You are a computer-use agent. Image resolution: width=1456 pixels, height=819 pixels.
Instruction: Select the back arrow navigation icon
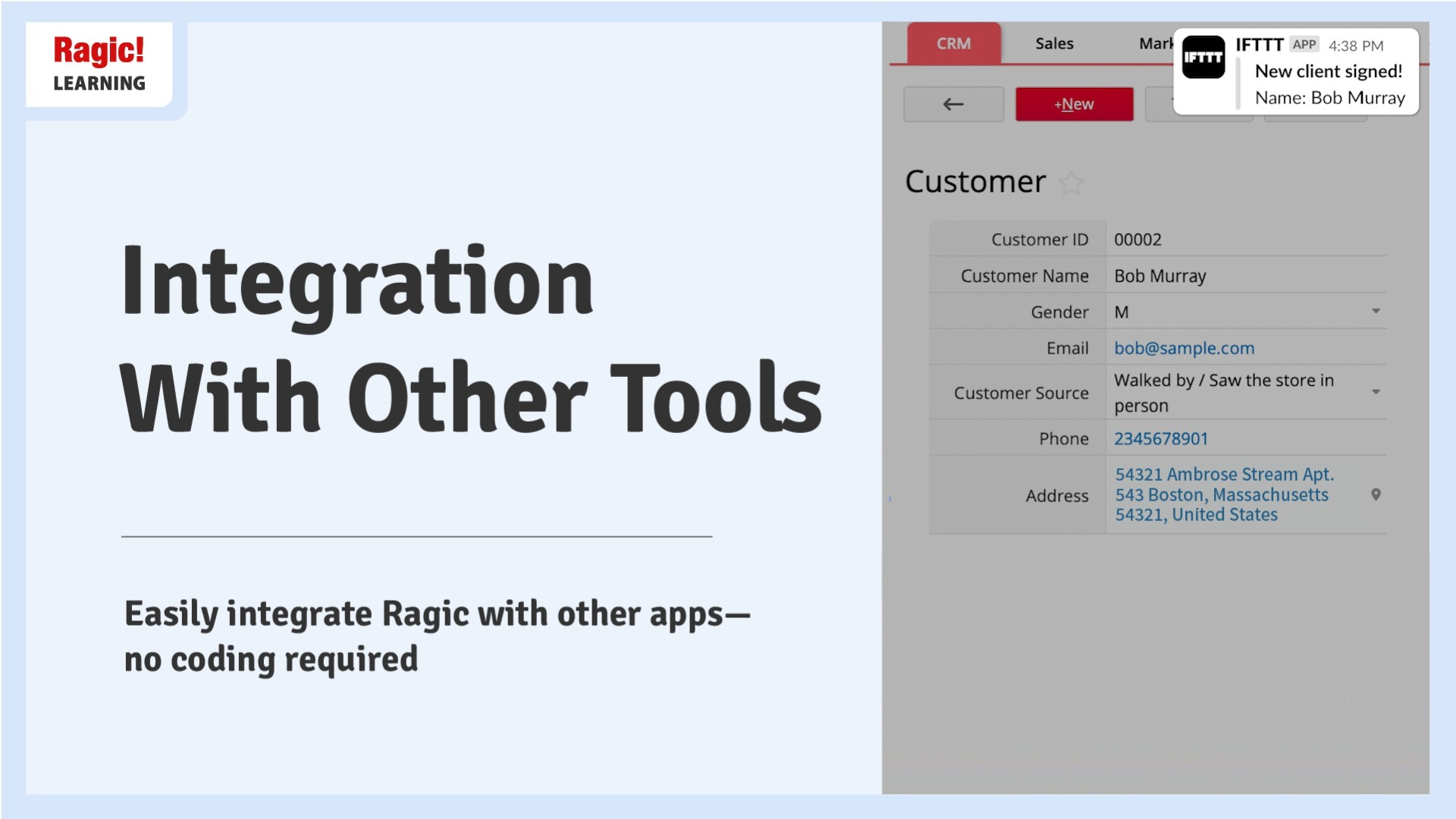pos(952,104)
